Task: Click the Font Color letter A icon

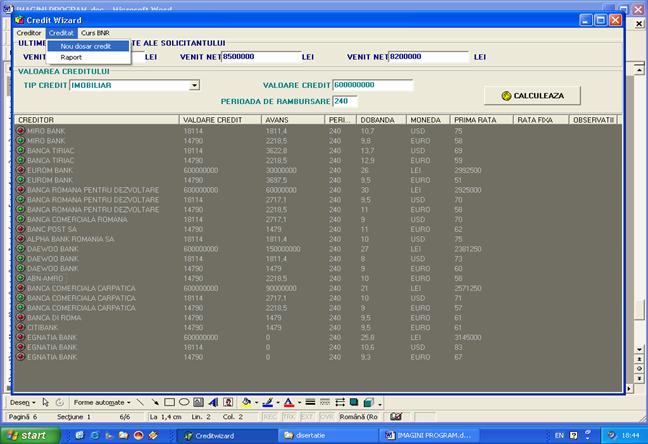Action: (289, 402)
